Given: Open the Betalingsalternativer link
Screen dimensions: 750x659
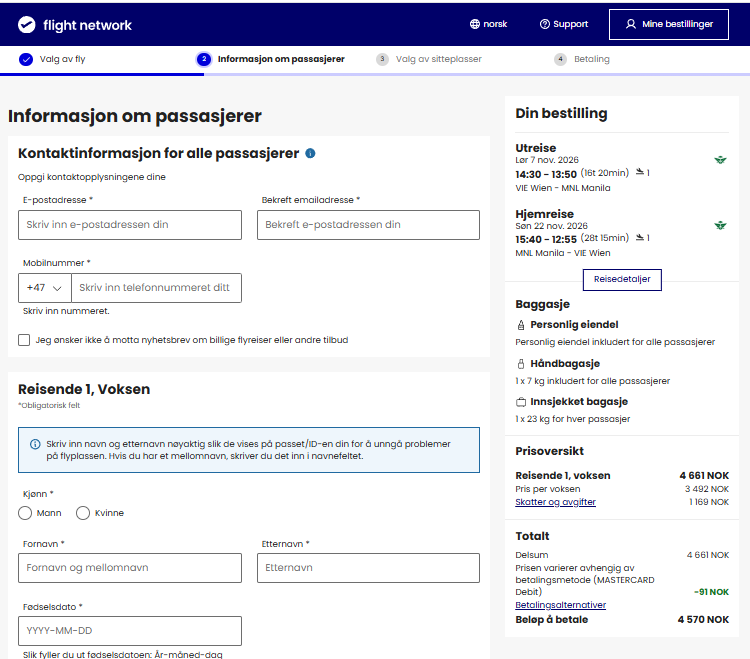Looking at the screenshot, I should [x=561, y=605].
